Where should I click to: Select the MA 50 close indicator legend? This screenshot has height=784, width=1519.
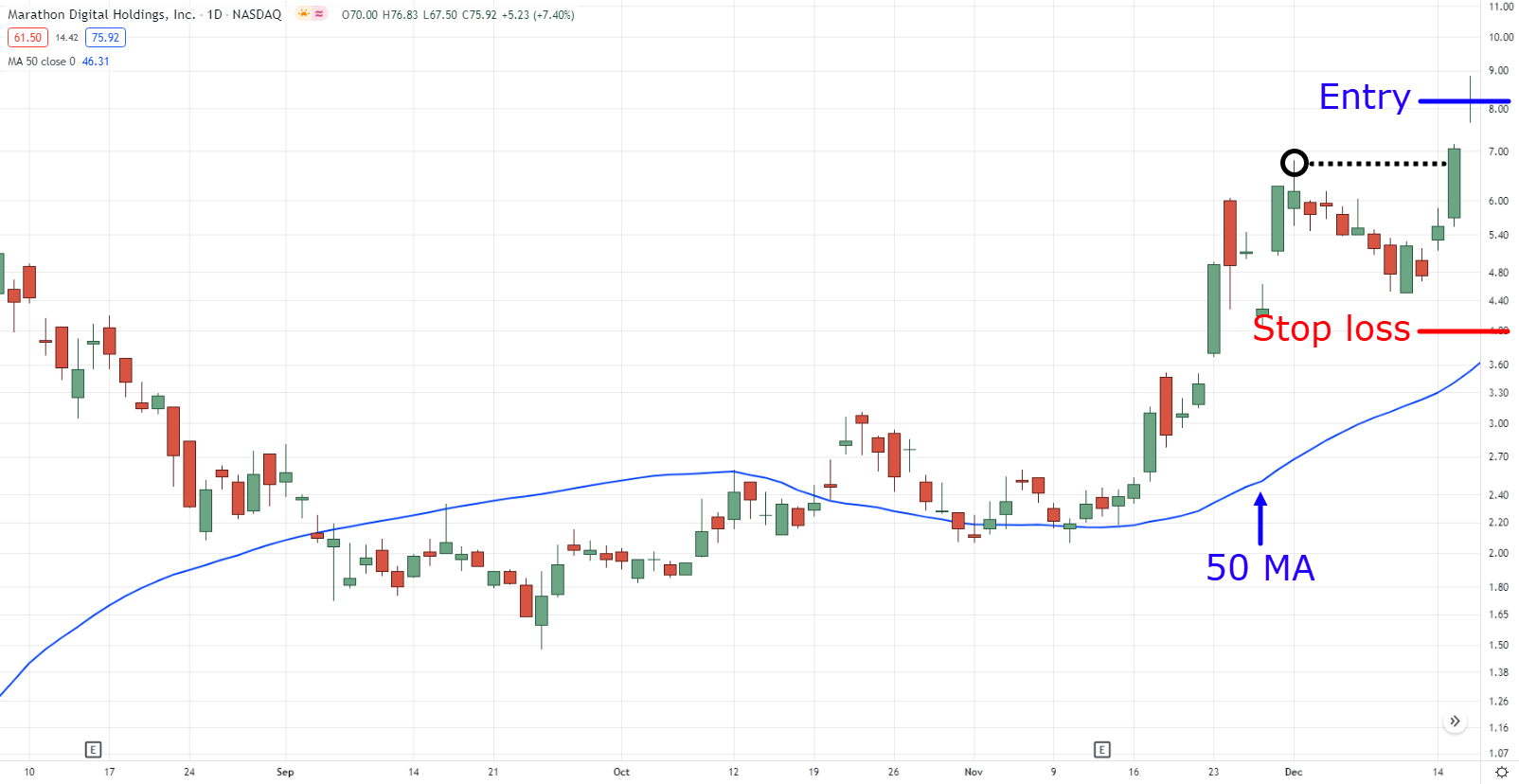pos(58,62)
